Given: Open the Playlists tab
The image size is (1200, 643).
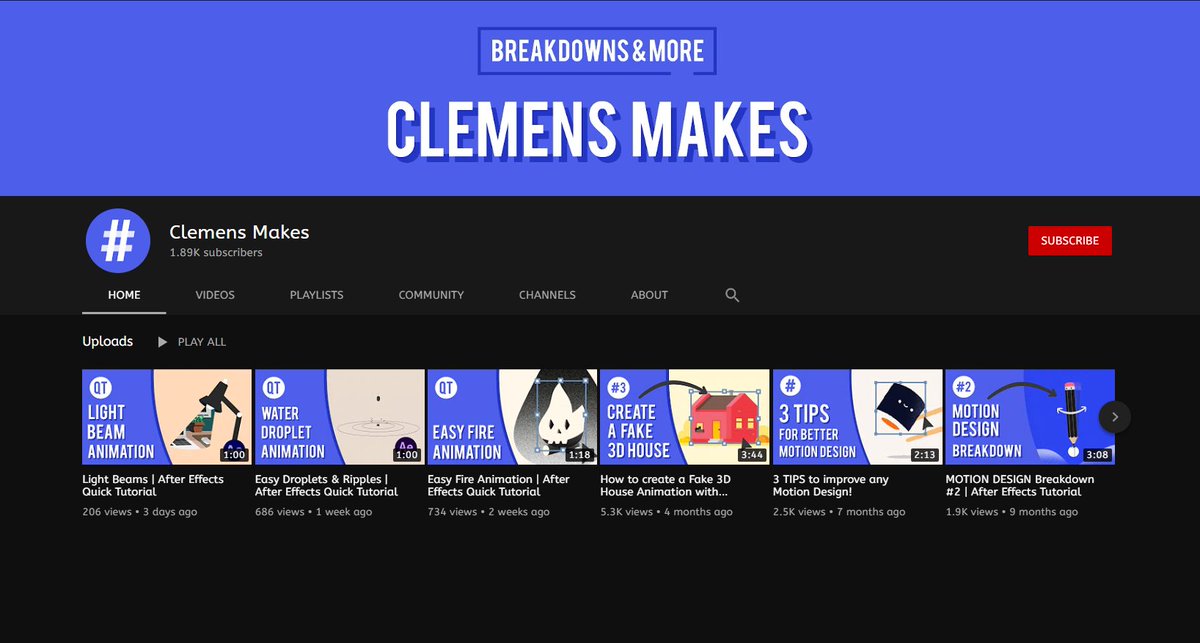Looking at the screenshot, I should [x=316, y=295].
